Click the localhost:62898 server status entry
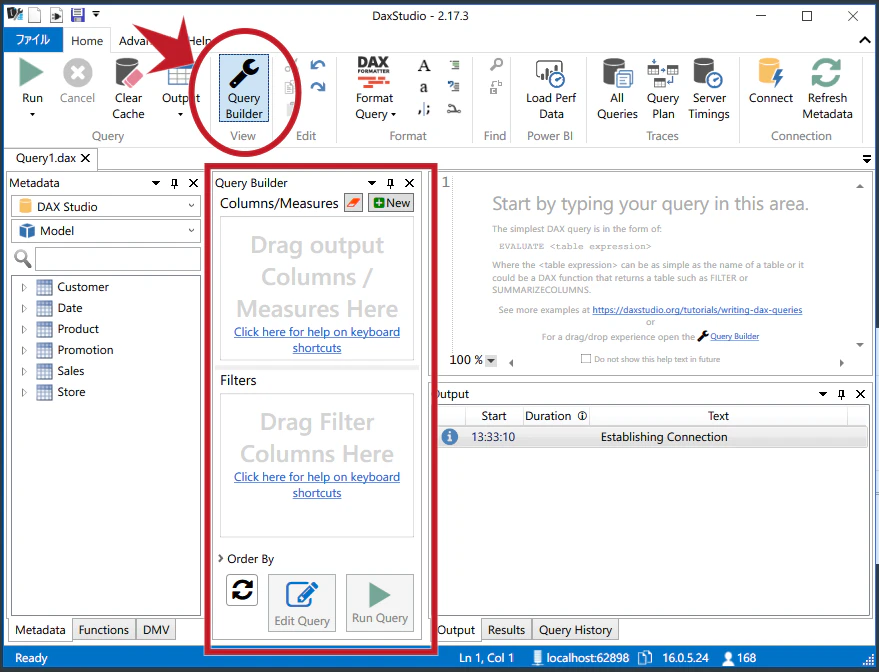 click(x=581, y=658)
